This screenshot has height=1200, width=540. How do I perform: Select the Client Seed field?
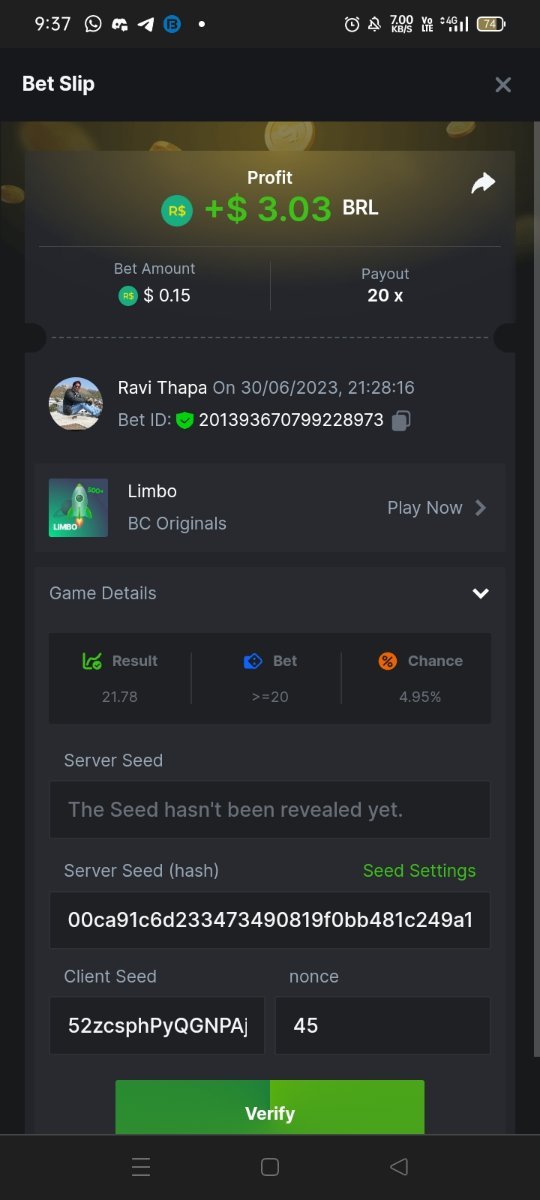157,1025
